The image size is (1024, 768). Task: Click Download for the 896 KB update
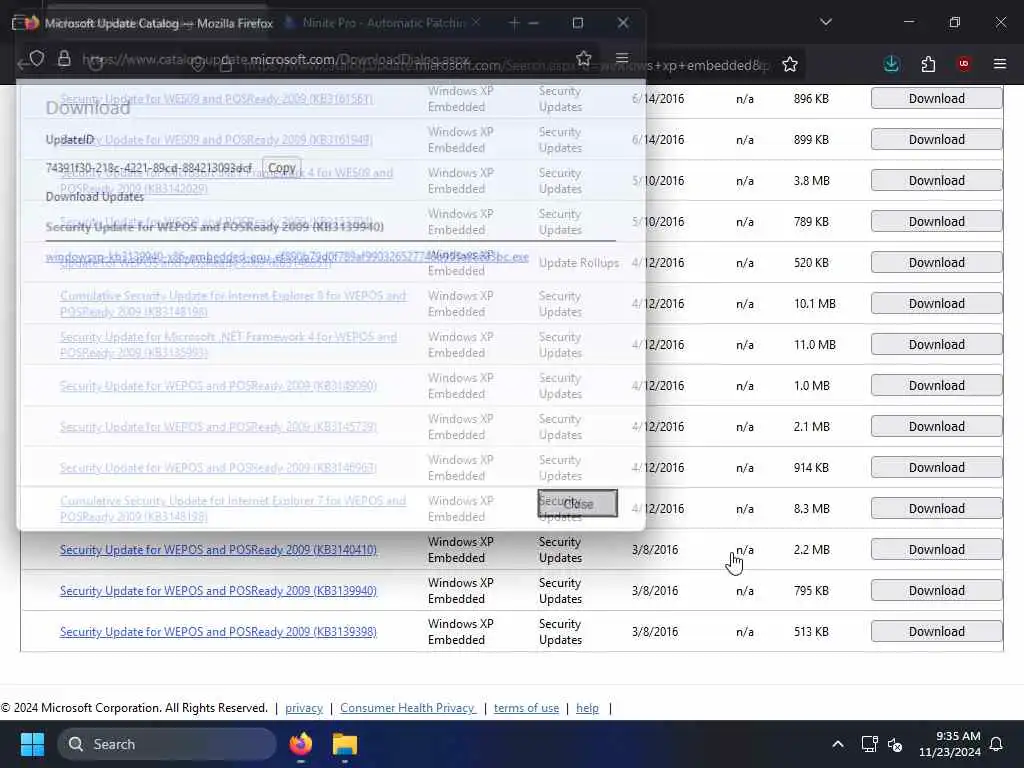(936, 99)
